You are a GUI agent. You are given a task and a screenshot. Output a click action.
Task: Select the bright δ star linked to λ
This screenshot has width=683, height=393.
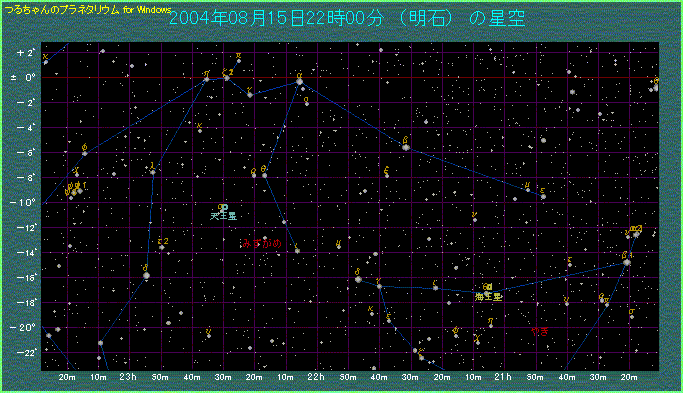point(146,275)
